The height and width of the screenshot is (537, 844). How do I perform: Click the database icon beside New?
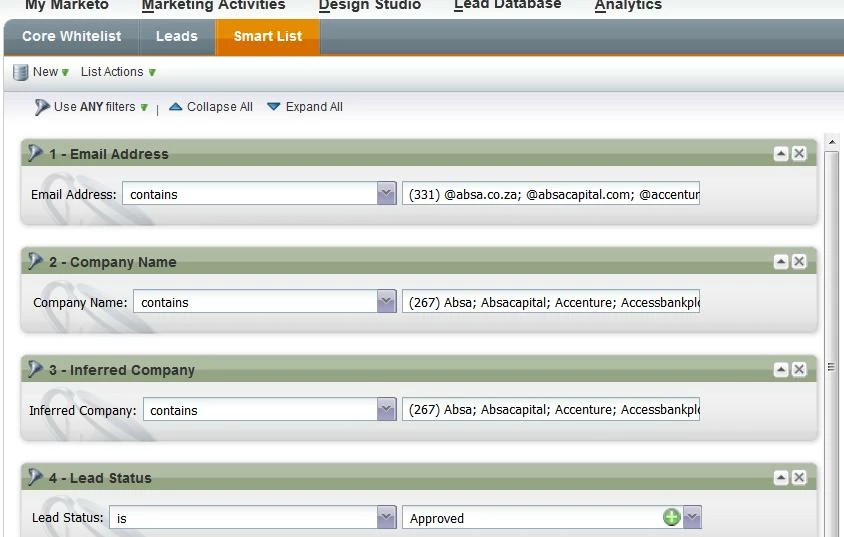[20, 72]
